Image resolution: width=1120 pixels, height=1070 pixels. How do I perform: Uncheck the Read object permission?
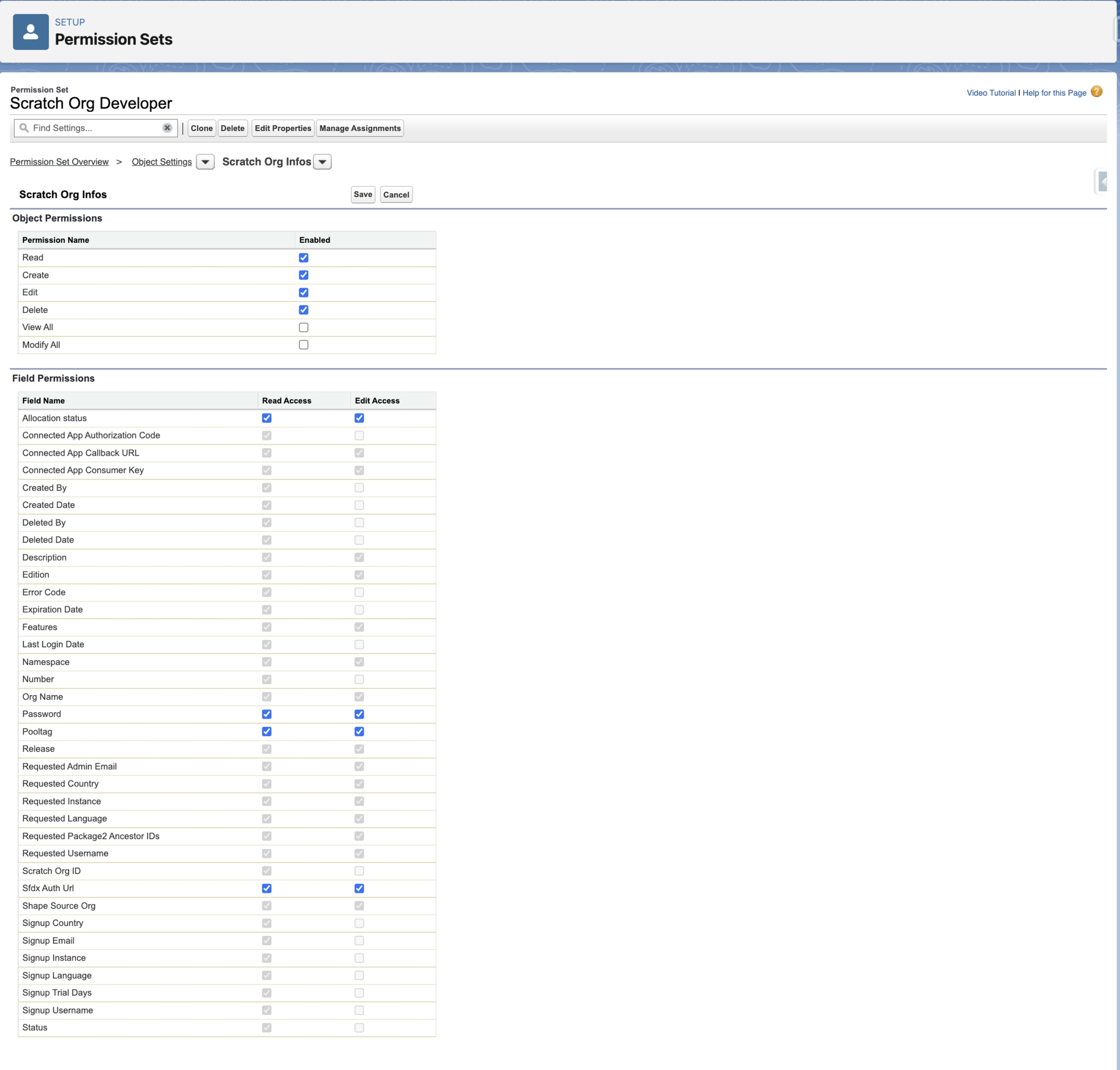[303, 258]
